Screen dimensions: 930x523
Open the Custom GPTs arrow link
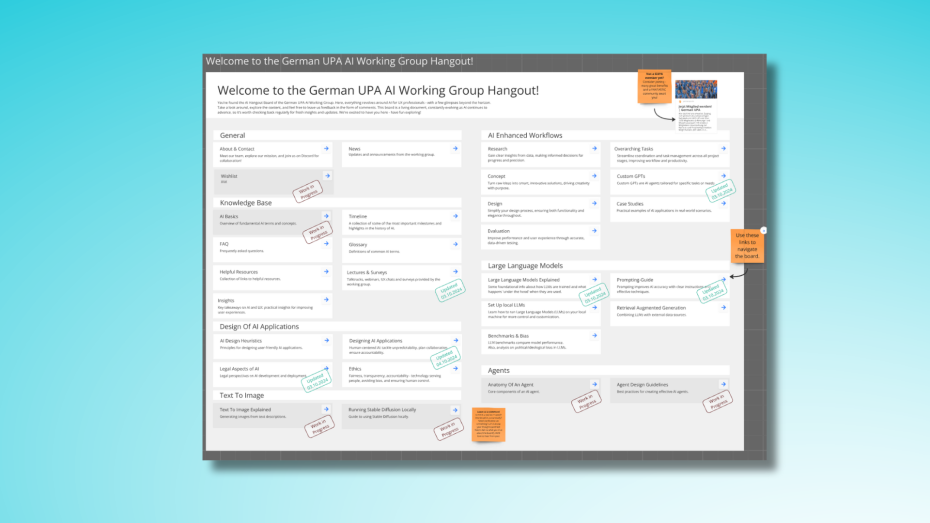pyautogui.click(x=724, y=176)
